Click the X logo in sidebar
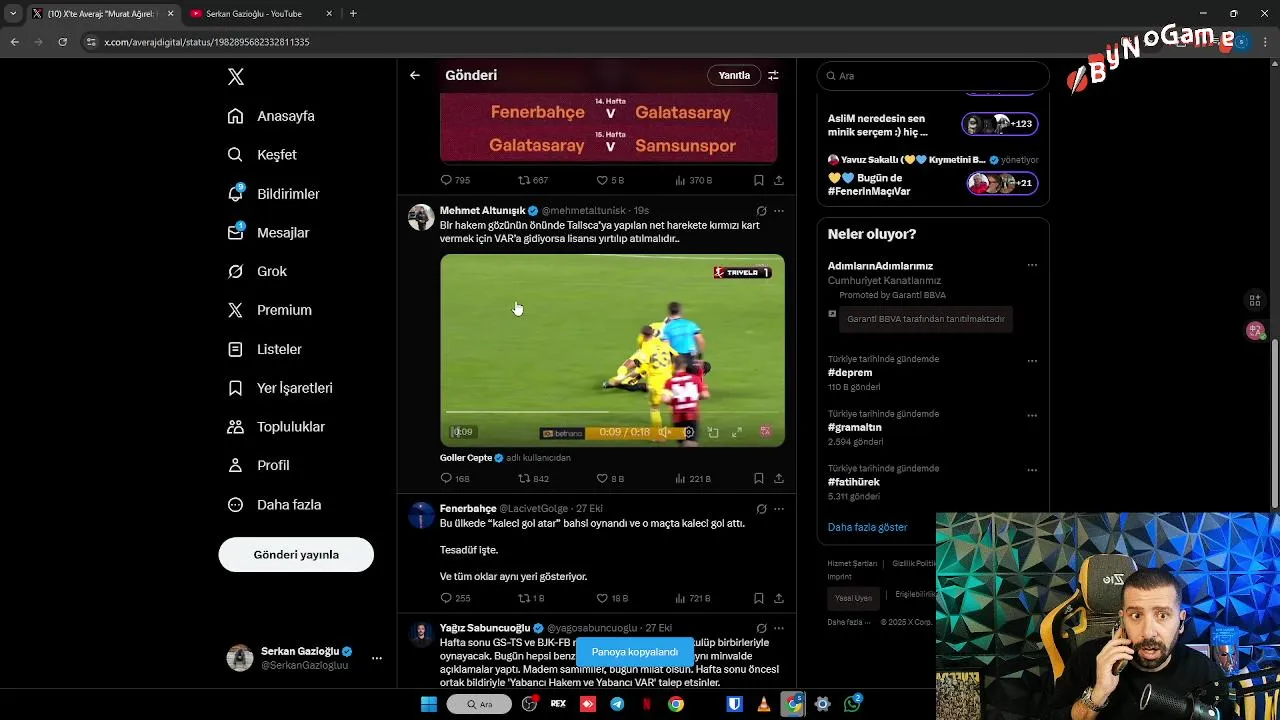 tap(236, 77)
